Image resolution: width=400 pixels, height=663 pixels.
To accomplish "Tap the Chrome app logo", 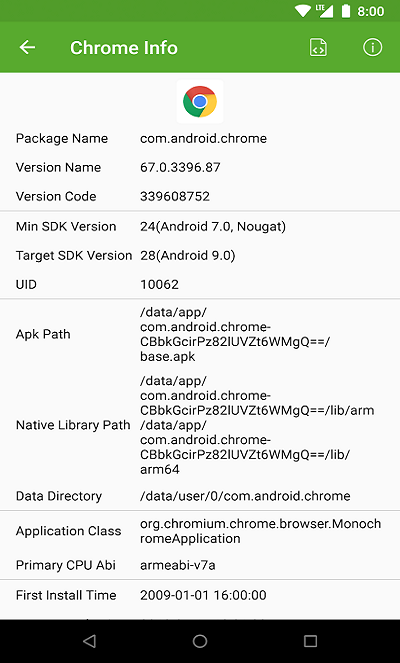I will click(200, 101).
